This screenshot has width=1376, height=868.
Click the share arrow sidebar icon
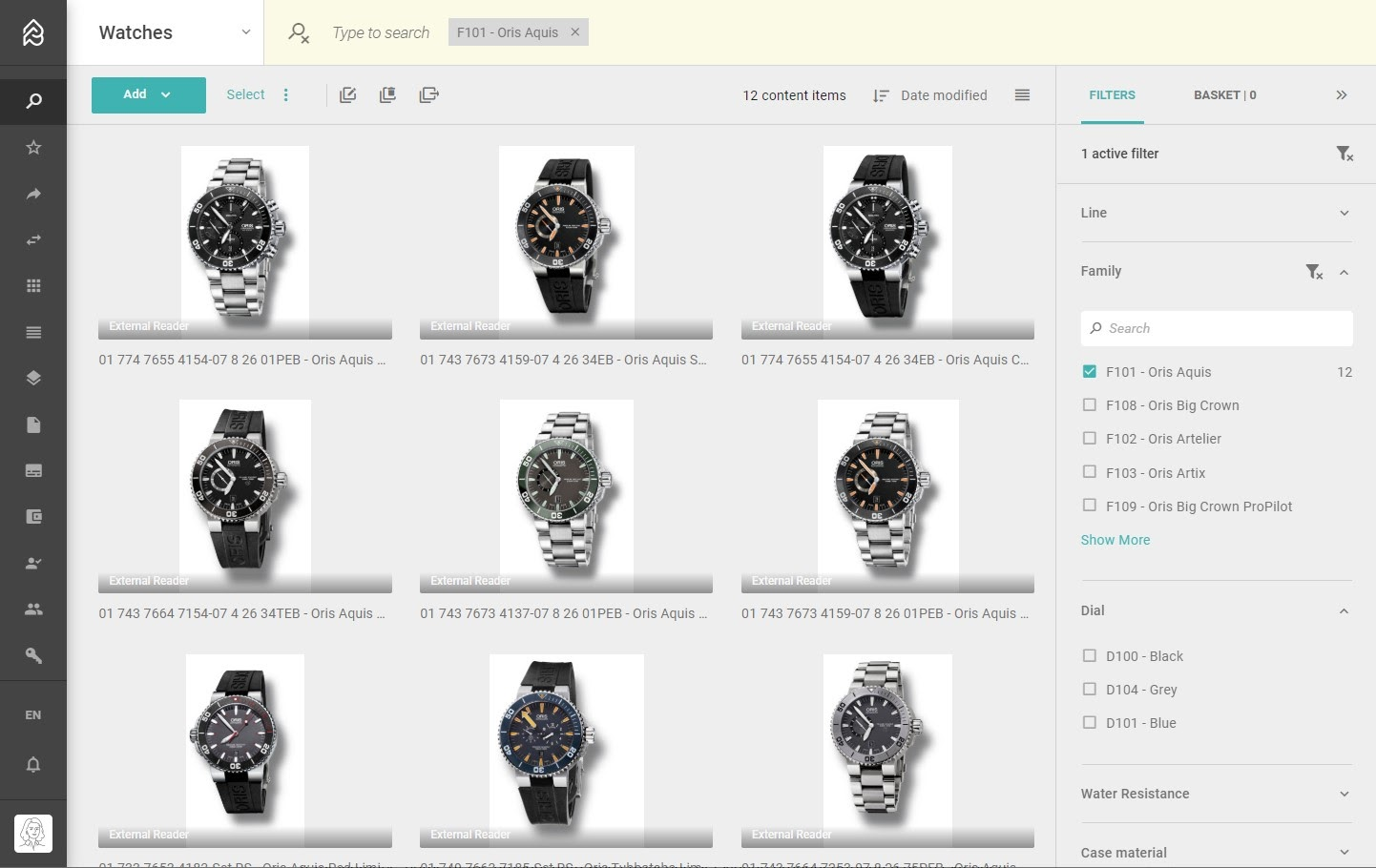33,194
